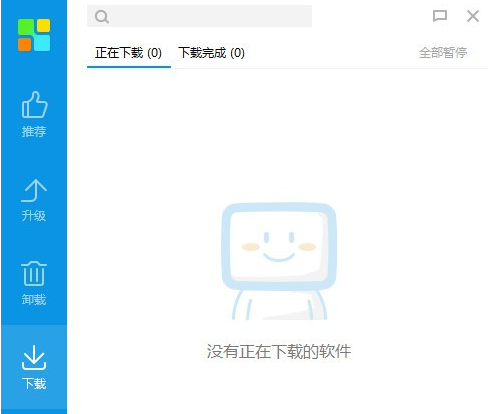
Task: Switch to the 下载完成 (0) tab
Action: click(212, 53)
